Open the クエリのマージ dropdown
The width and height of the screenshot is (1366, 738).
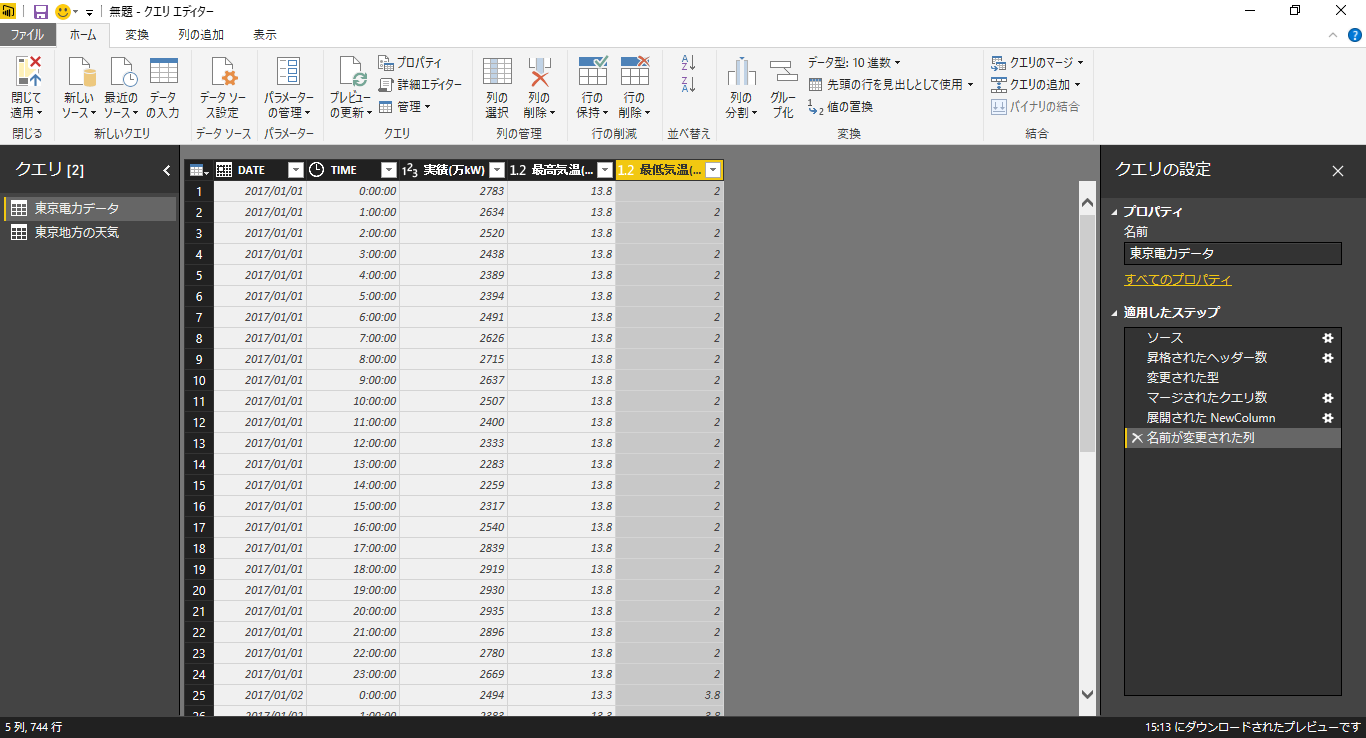click(x=1037, y=63)
